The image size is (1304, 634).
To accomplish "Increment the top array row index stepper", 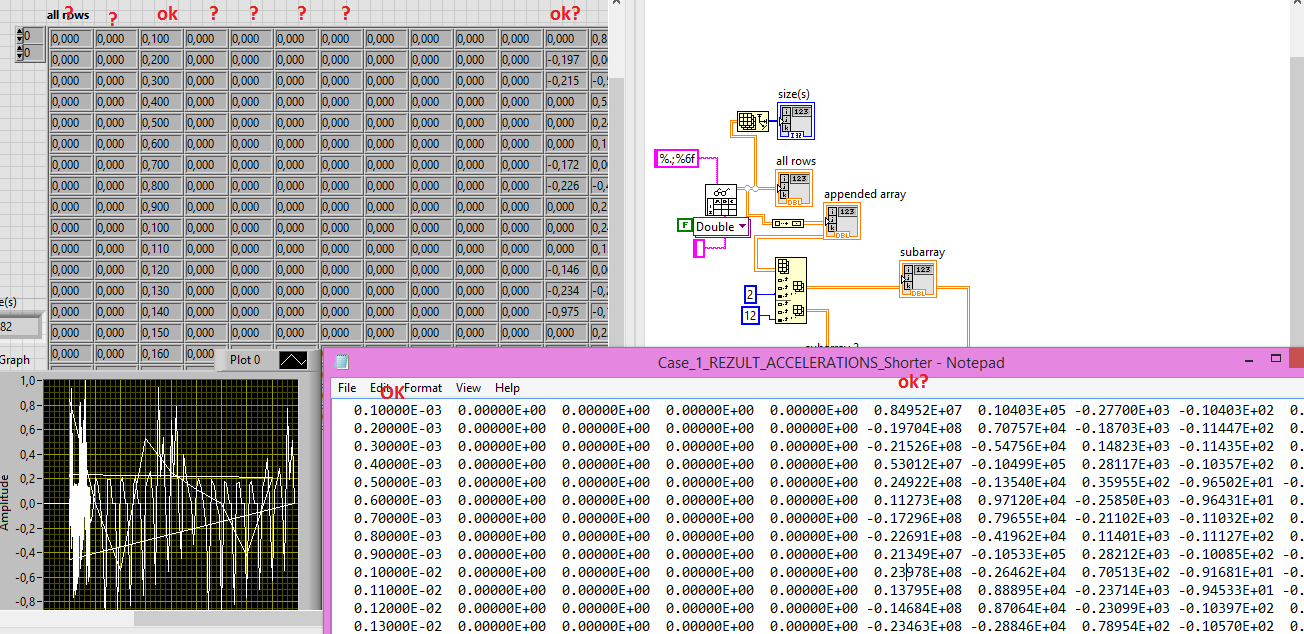I will click(x=20, y=32).
